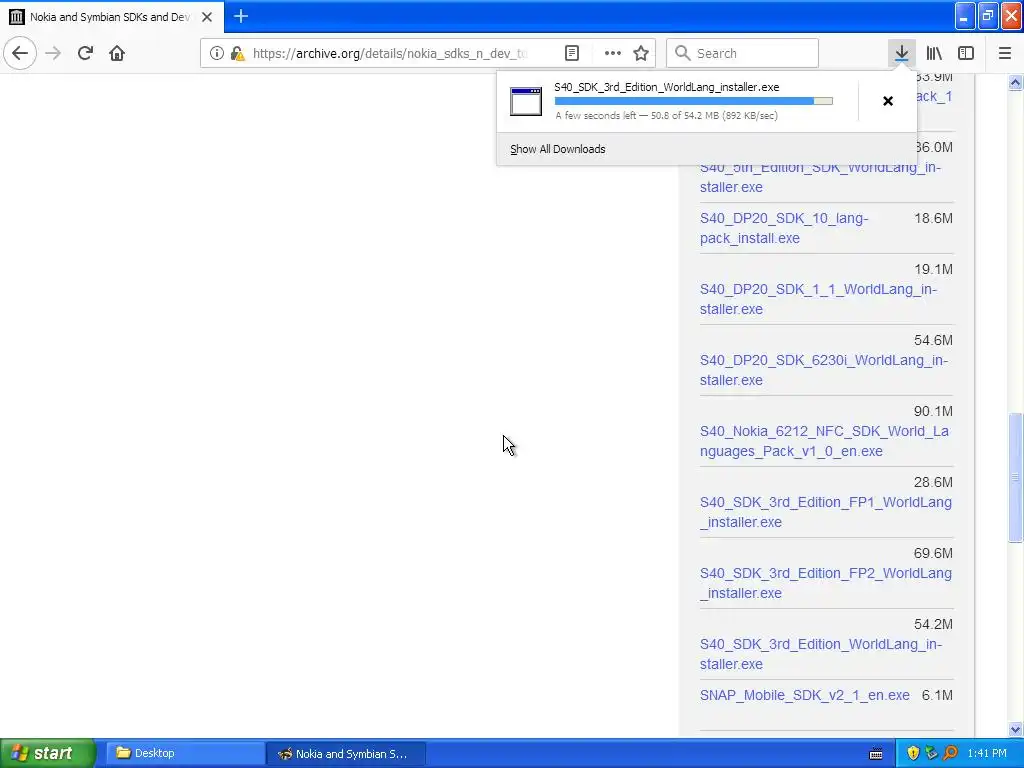Click the forward navigation arrow
Image resolution: width=1024 pixels, height=768 pixels.
54,53
